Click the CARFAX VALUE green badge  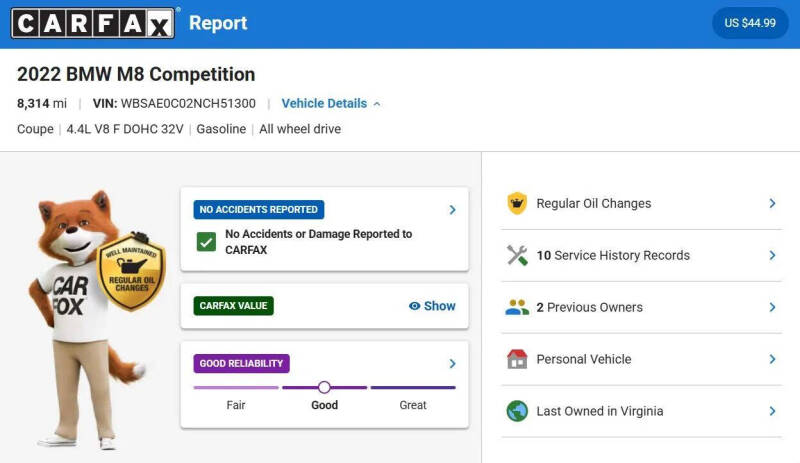(x=233, y=306)
